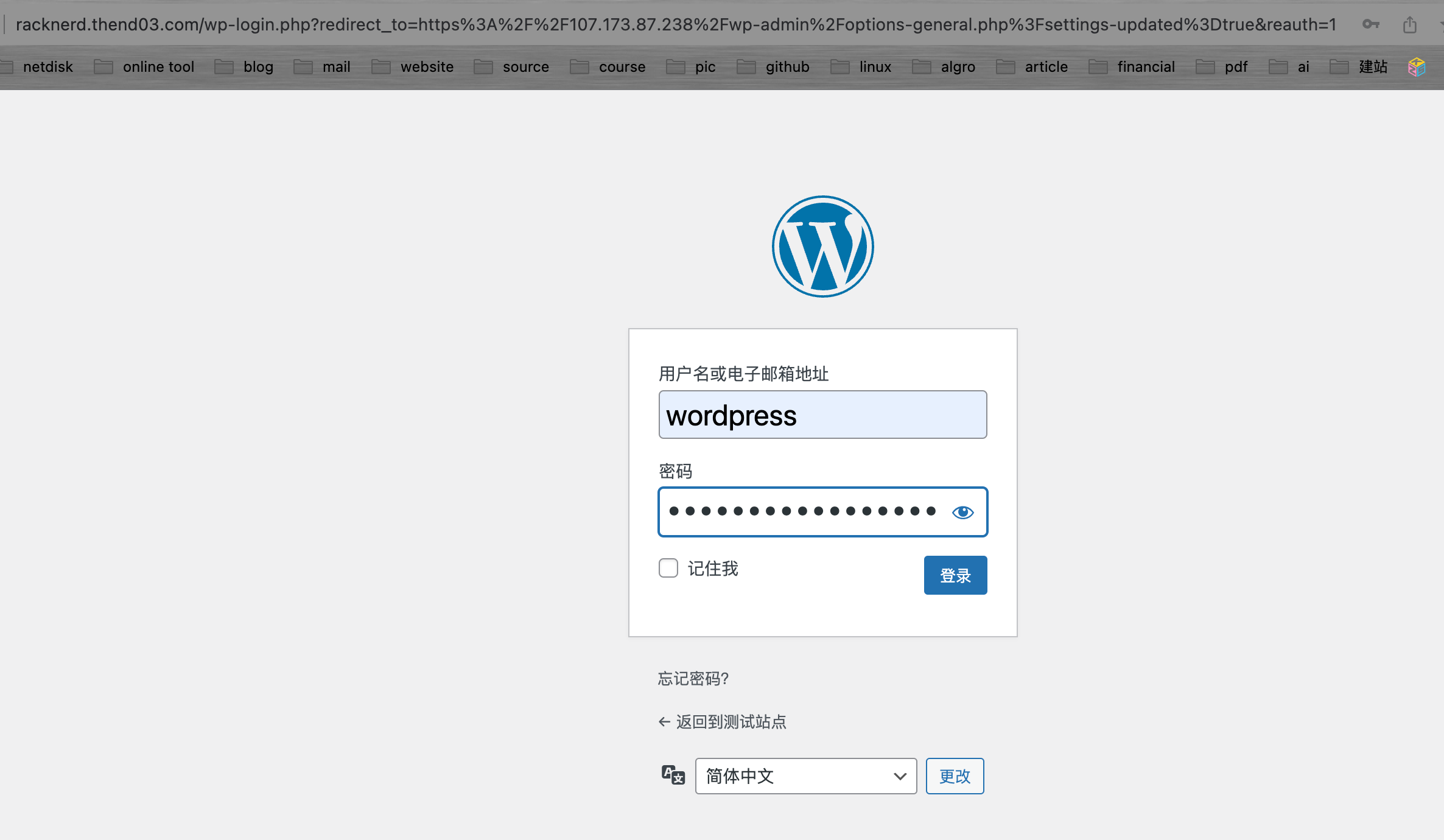Open the financial bookmark folder
Viewport: 1444px width, 840px height.
point(1132,67)
